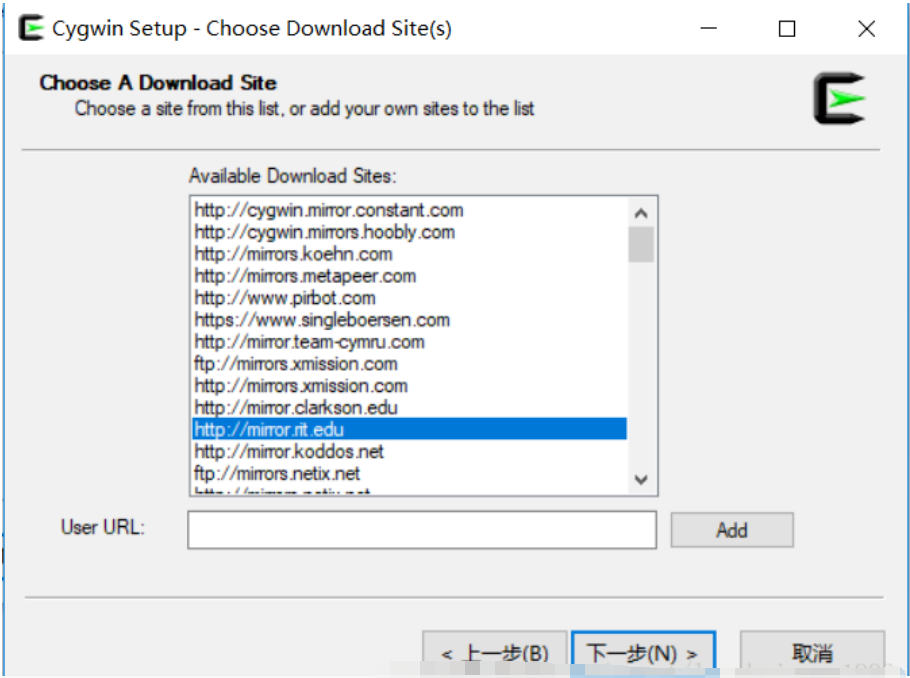Click scrollbar down arrow in site list
The height and width of the screenshot is (678, 910).
tap(641, 479)
